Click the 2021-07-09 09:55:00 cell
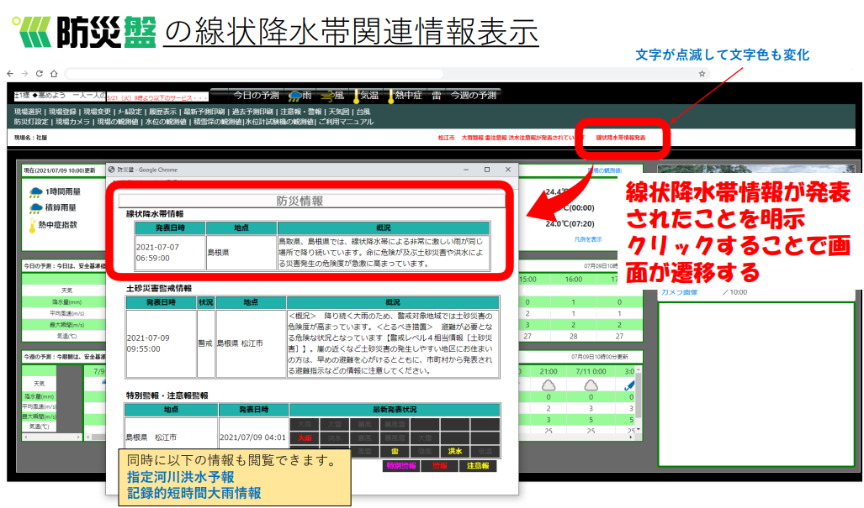Viewport: 864px width, 508px height. pyautogui.click(x=161, y=343)
